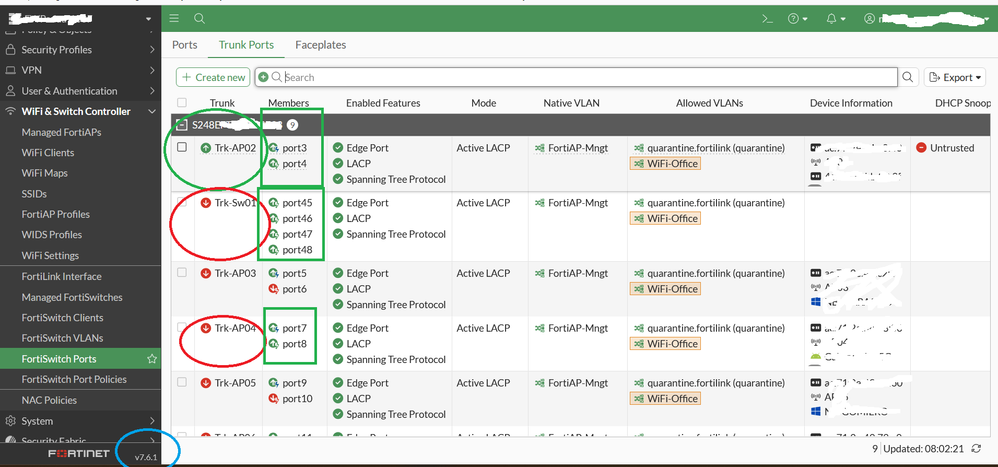
Task: Click into the trunk ports search field
Action: tap(588, 77)
